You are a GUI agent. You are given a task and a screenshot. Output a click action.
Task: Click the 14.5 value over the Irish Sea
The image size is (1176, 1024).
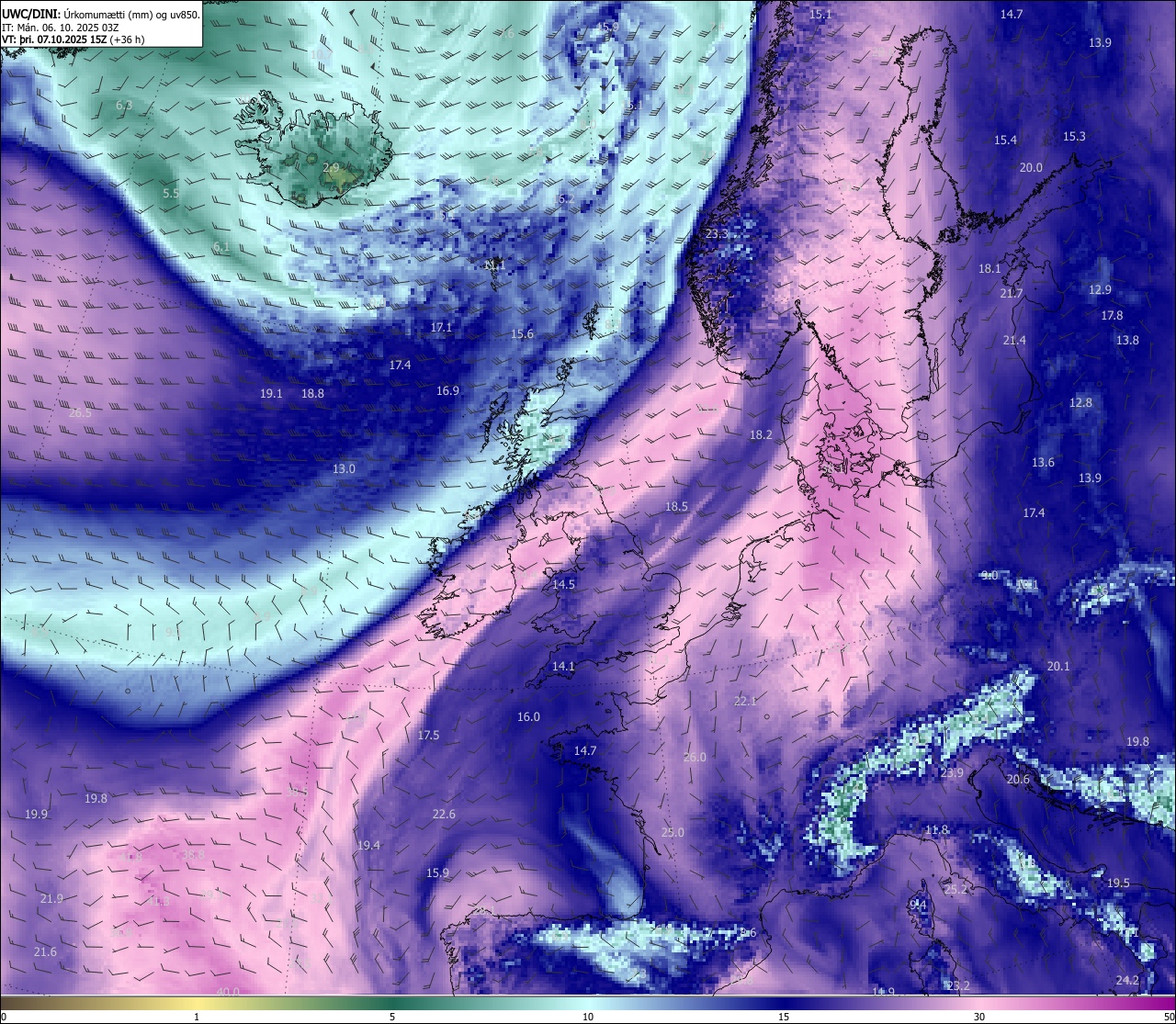pyautogui.click(x=563, y=584)
